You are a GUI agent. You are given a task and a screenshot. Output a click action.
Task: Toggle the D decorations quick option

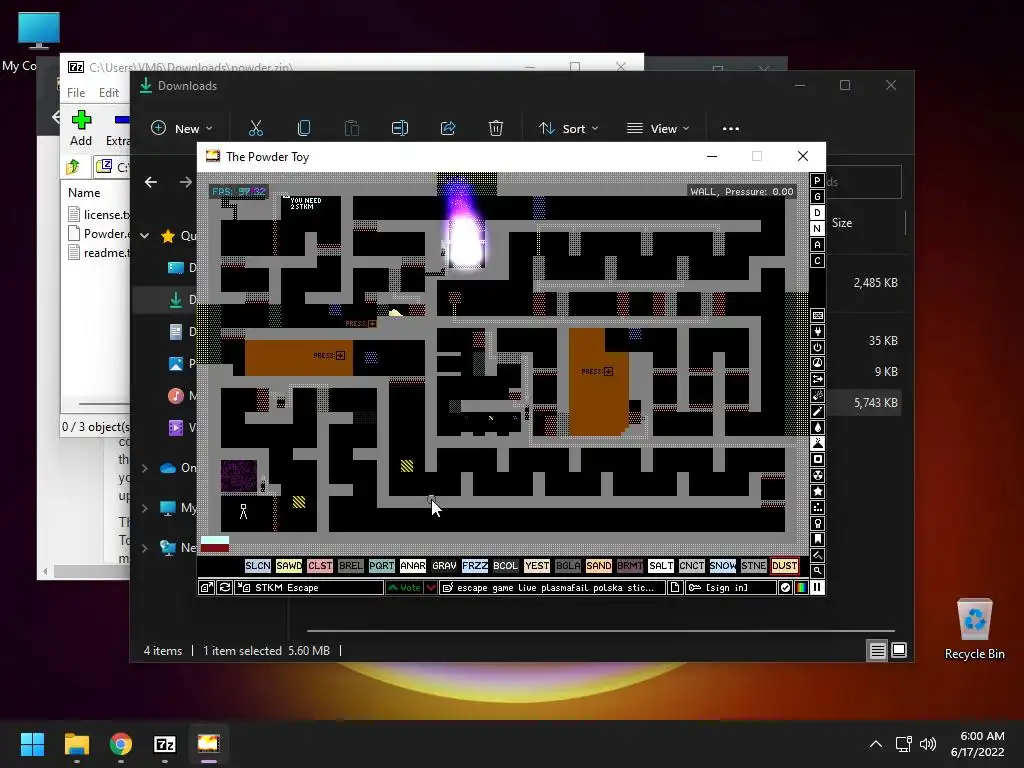pyautogui.click(x=817, y=213)
